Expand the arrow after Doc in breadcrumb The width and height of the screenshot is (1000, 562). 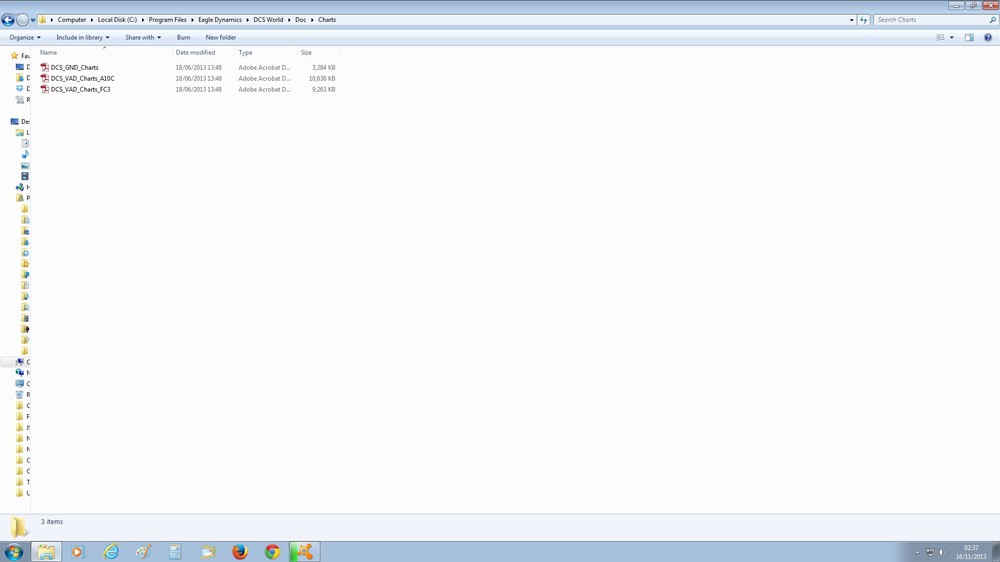tap(312, 20)
